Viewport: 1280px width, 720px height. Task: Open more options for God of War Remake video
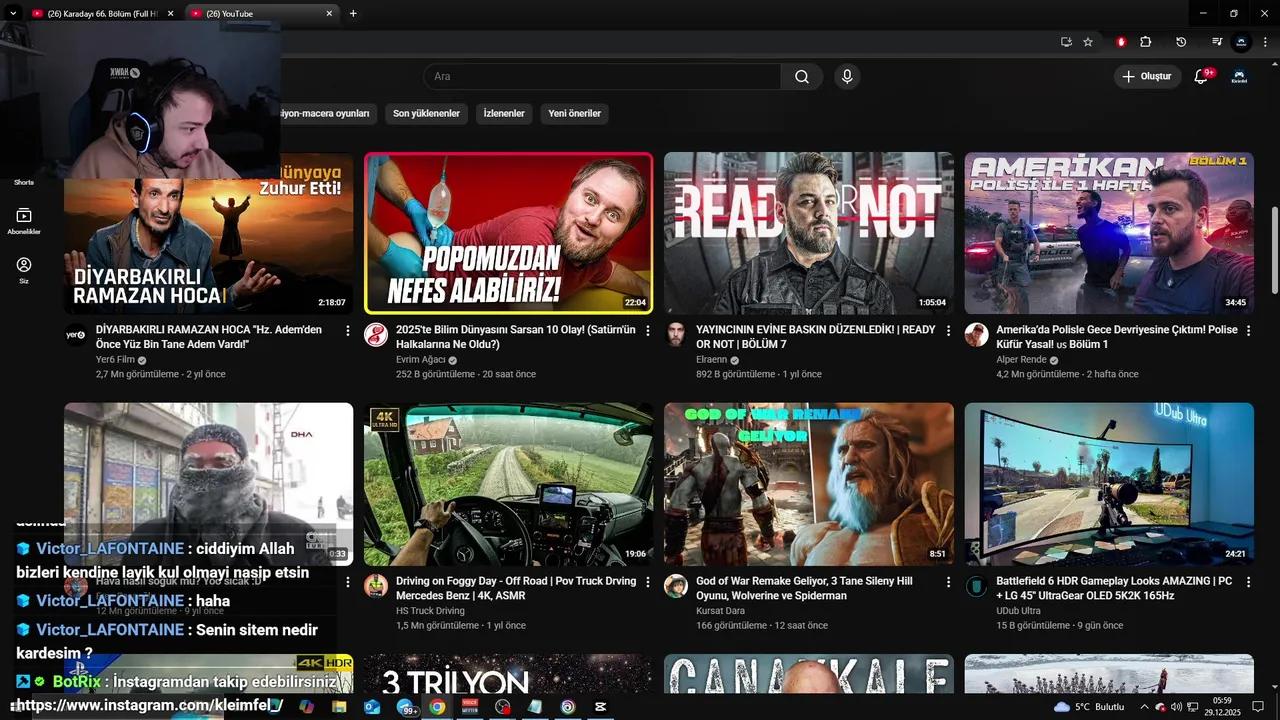point(948,581)
